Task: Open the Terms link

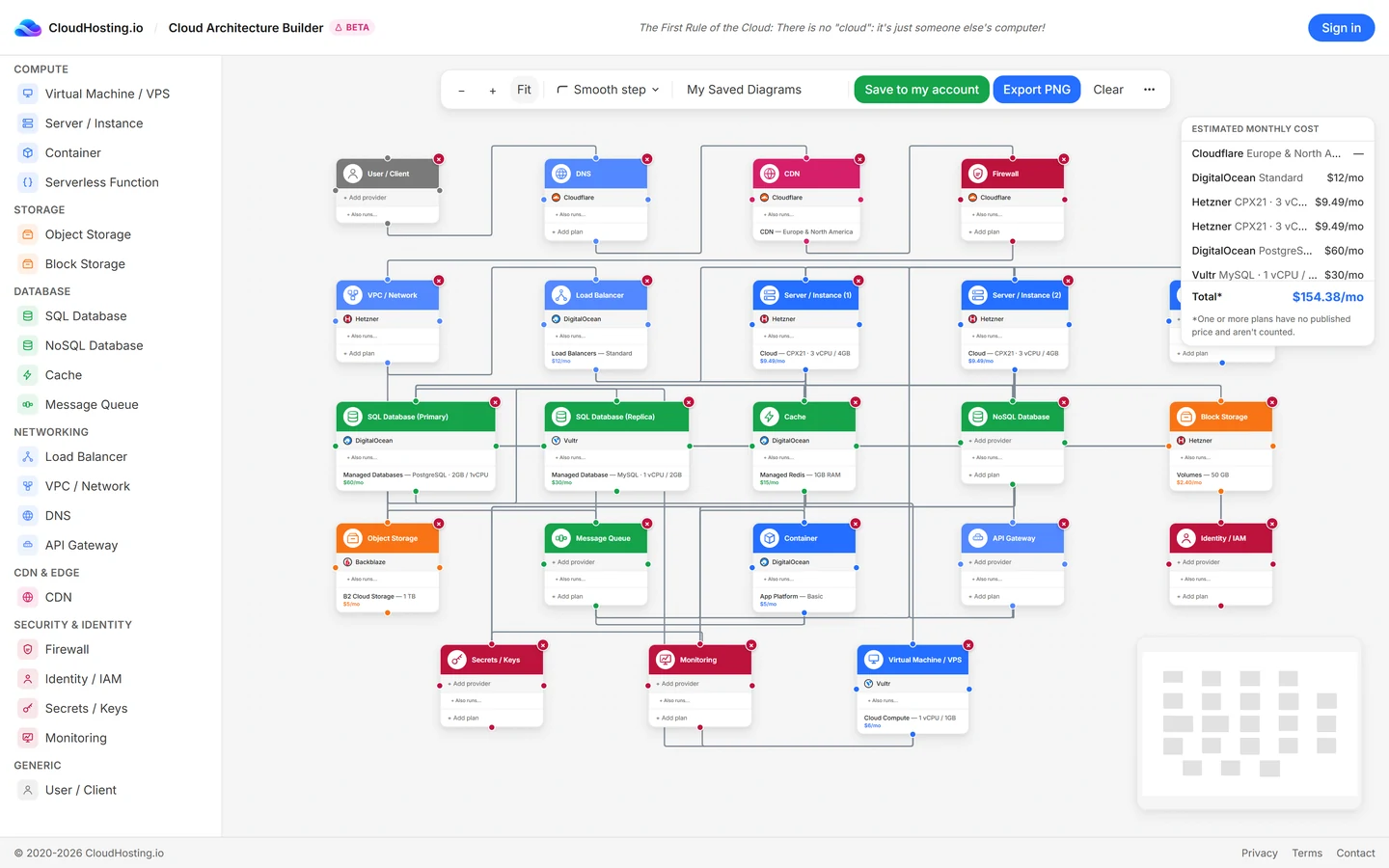Action: [x=1307, y=854]
